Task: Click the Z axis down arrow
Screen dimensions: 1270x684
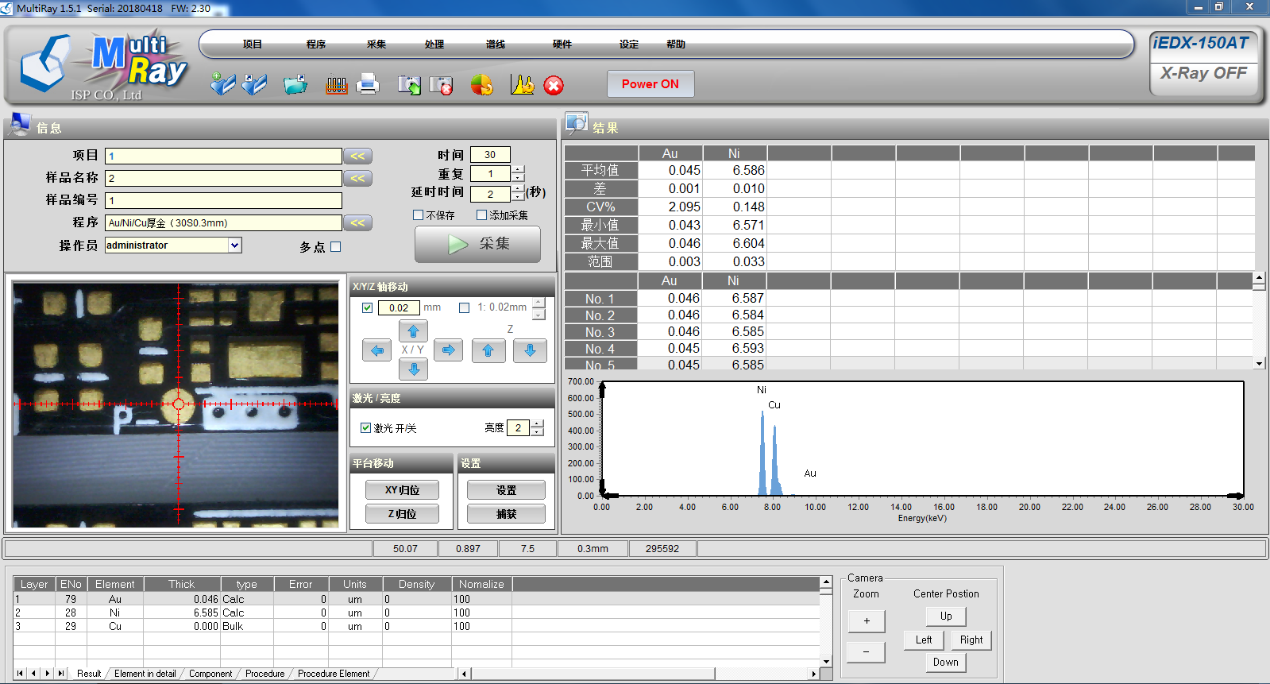Action: [530, 350]
